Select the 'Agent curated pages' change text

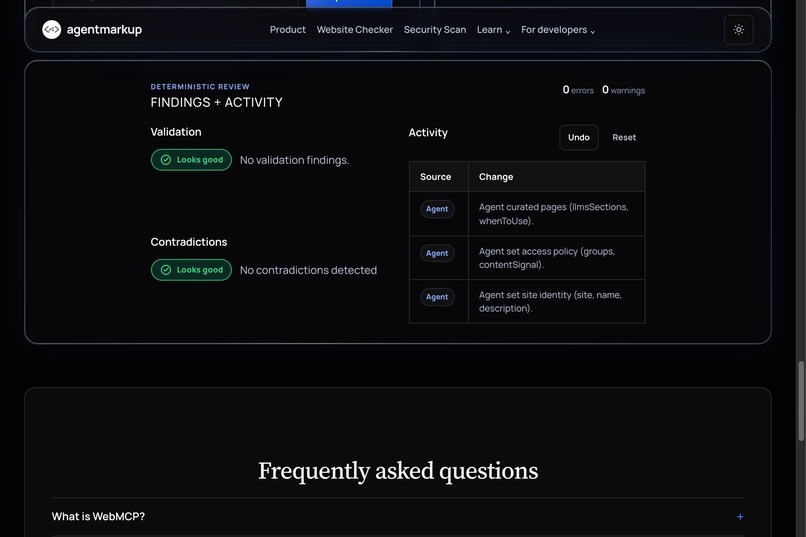pyautogui.click(x=554, y=214)
